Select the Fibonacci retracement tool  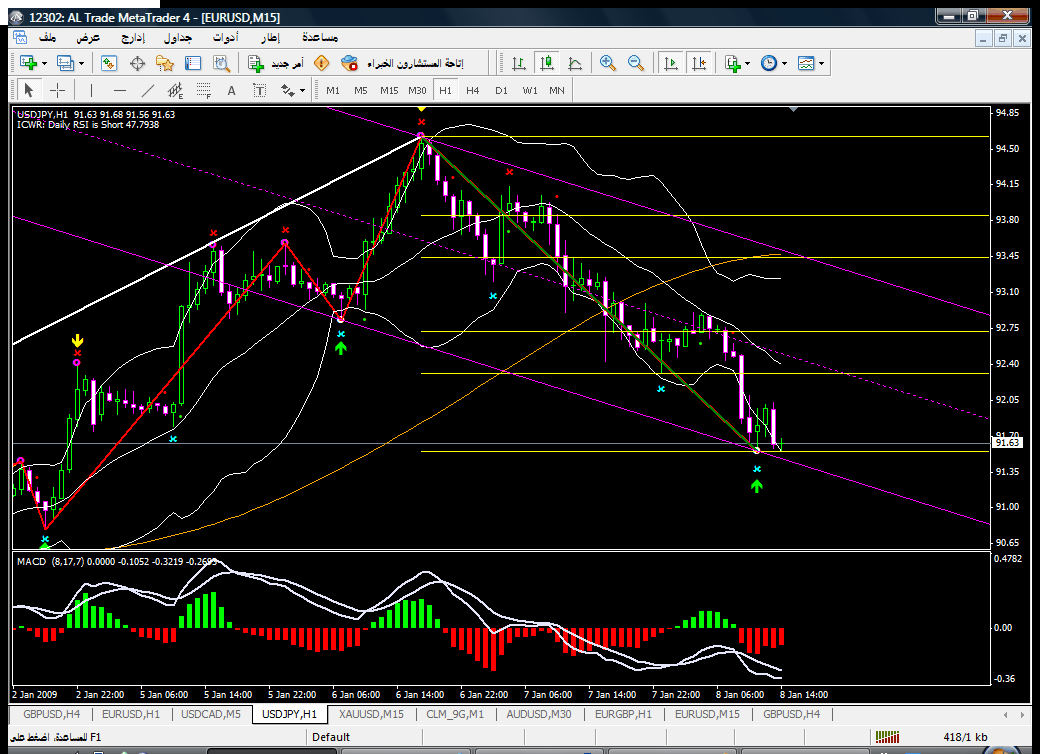tap(203, 90)
